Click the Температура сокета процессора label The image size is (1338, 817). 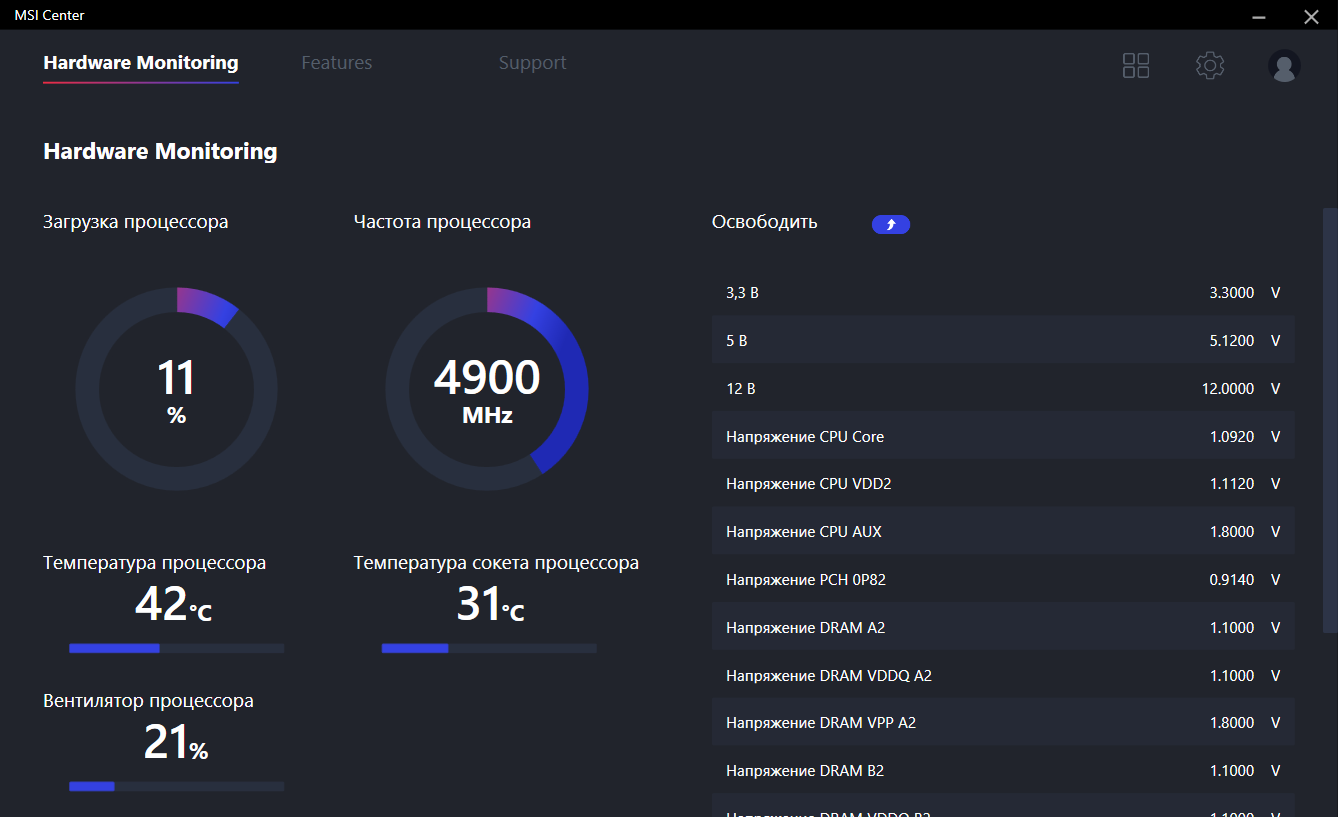click(x=496, y=563)
